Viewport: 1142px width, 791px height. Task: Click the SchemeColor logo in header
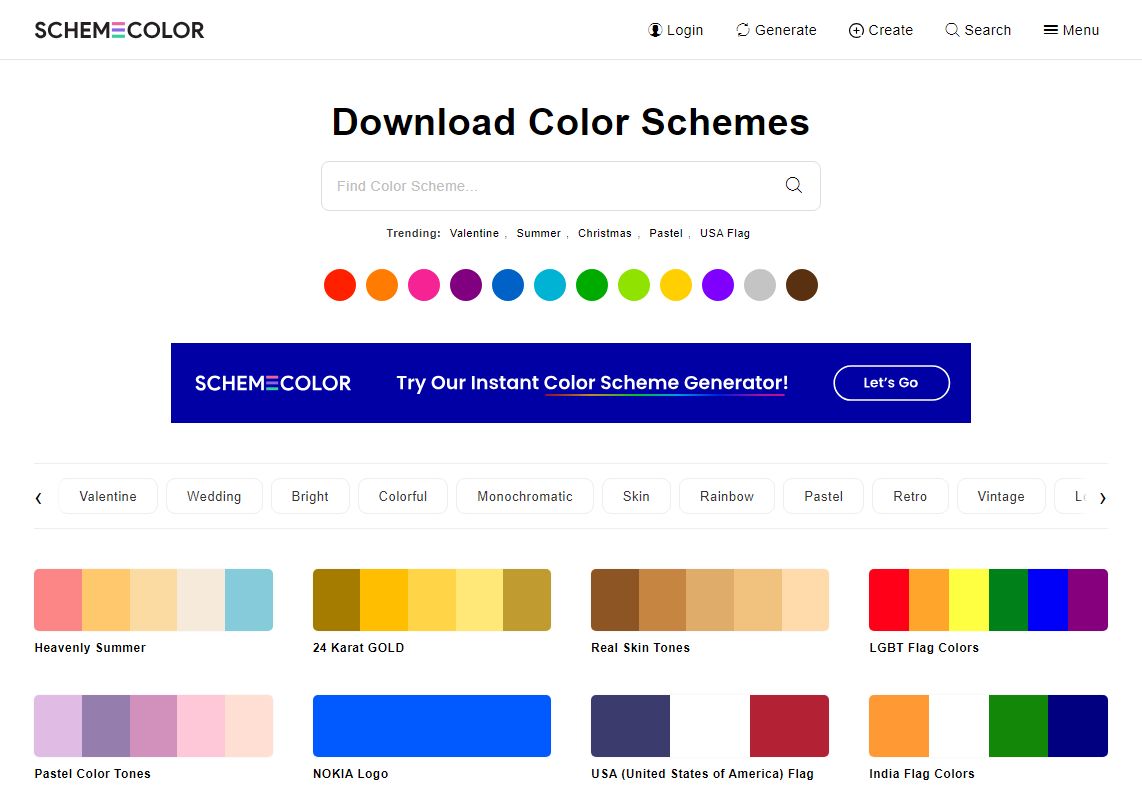[119, 30]
